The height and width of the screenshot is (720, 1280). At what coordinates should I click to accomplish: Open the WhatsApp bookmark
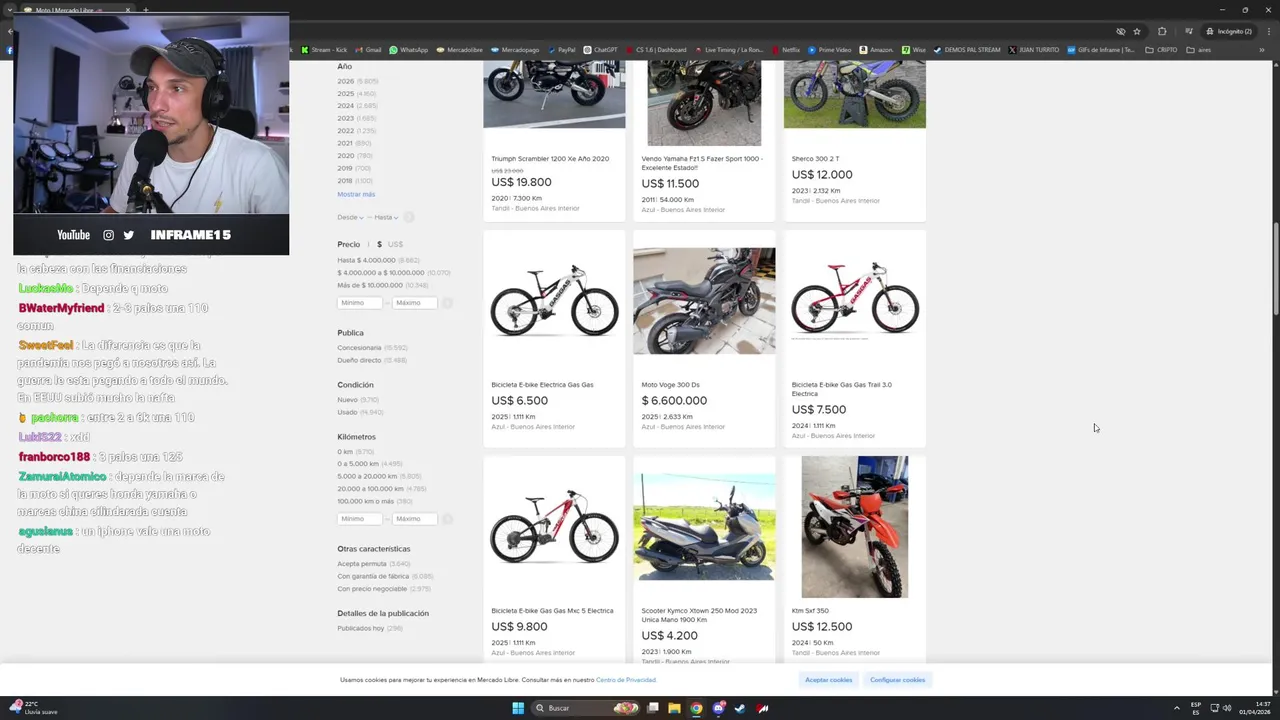[x=408, y=50]
